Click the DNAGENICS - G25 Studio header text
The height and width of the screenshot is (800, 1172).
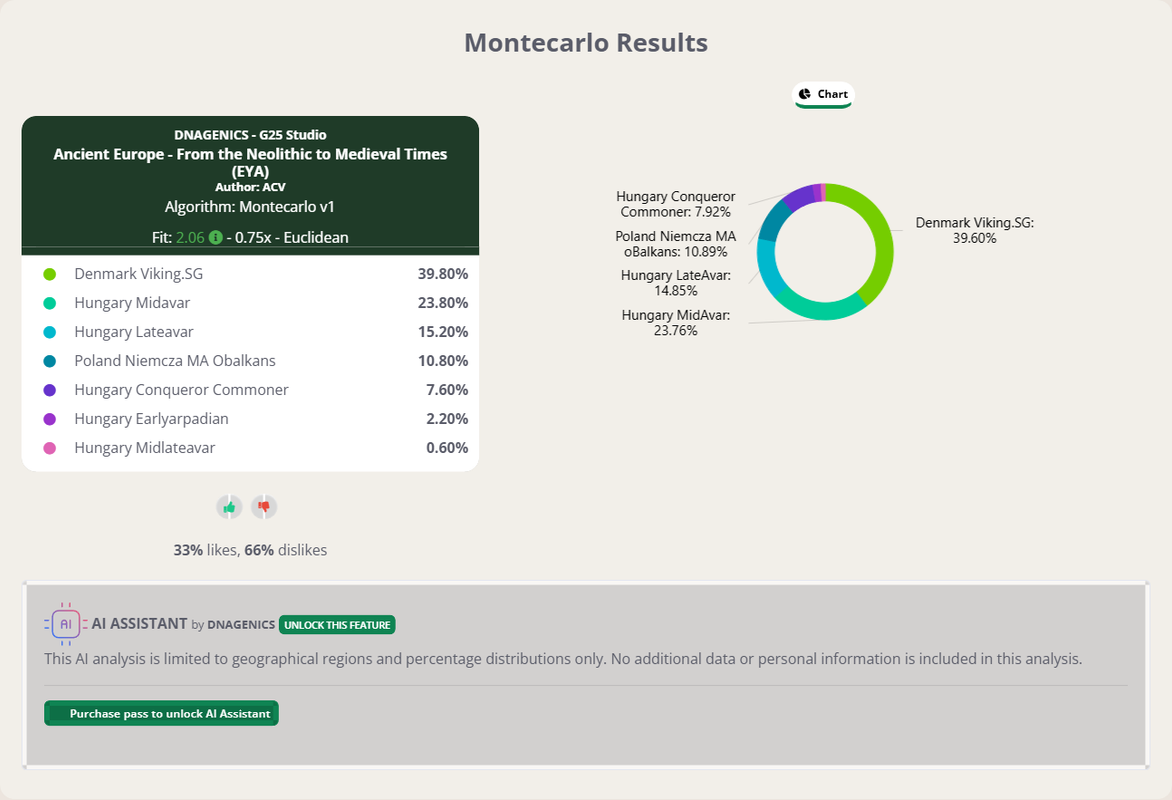tap(250, 135)
